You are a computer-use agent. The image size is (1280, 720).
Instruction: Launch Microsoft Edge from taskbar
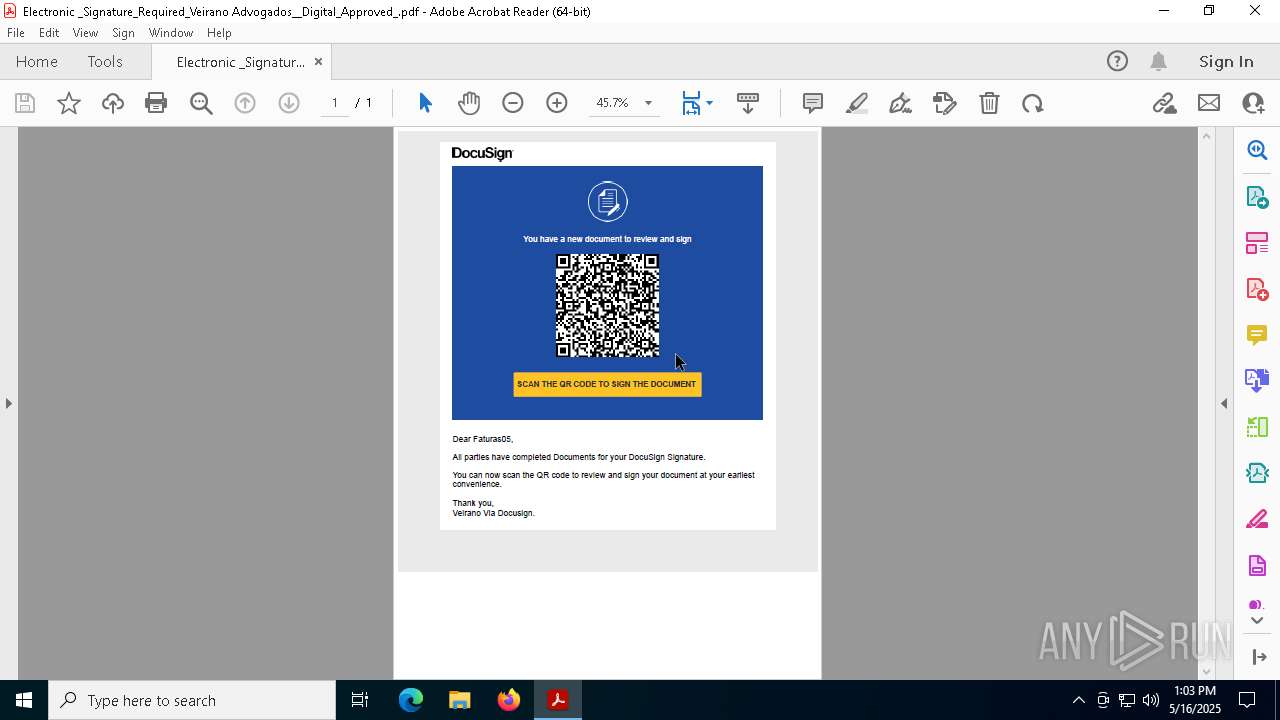[411, 700]
